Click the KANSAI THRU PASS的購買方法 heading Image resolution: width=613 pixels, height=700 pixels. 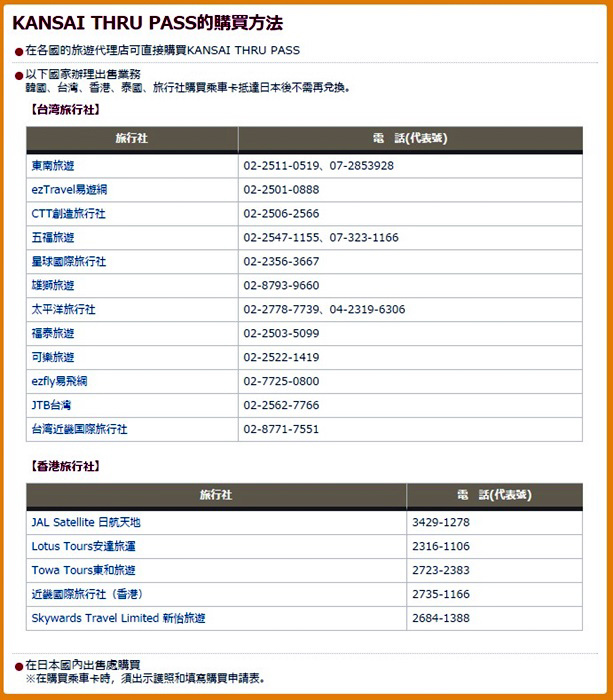coord(147,23)
